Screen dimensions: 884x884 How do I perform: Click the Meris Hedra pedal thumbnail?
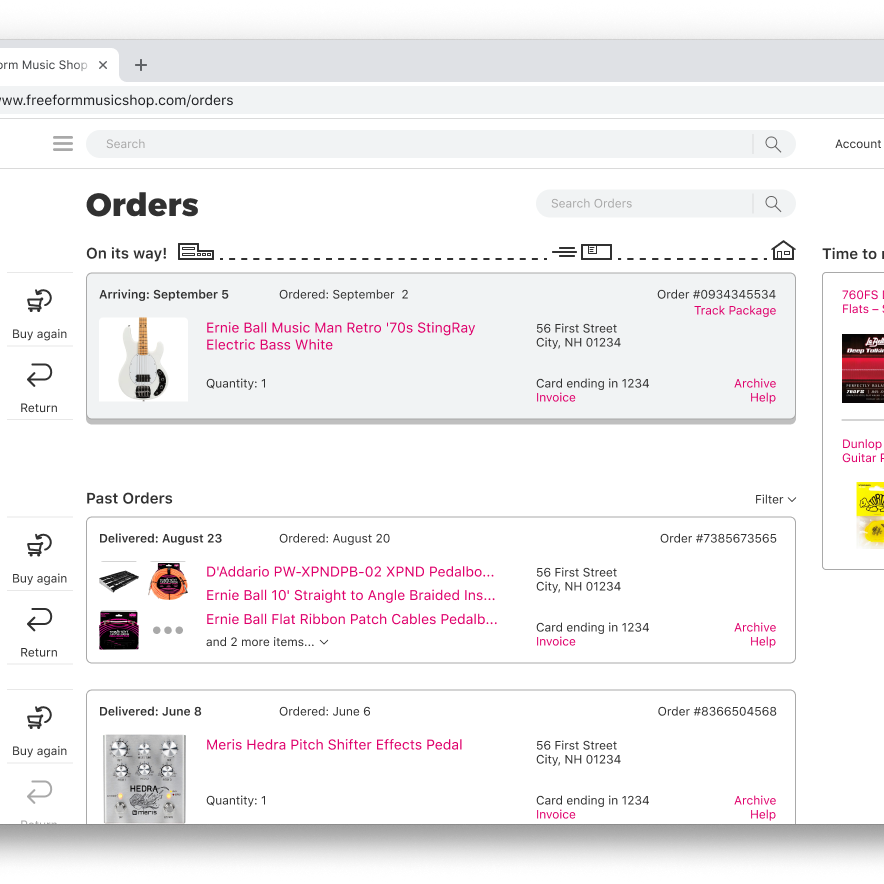pyautogui.click(x=144, y=779)
